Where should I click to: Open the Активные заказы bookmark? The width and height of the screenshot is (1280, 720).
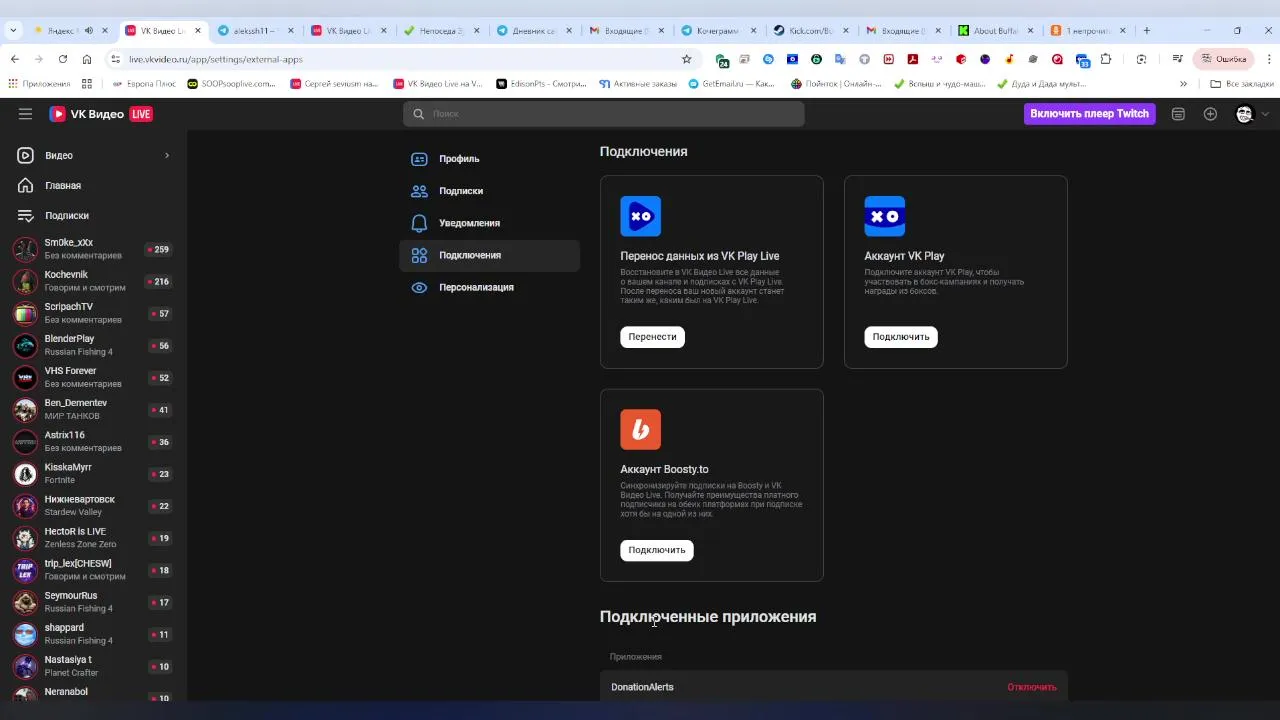(x=639, y=84)
